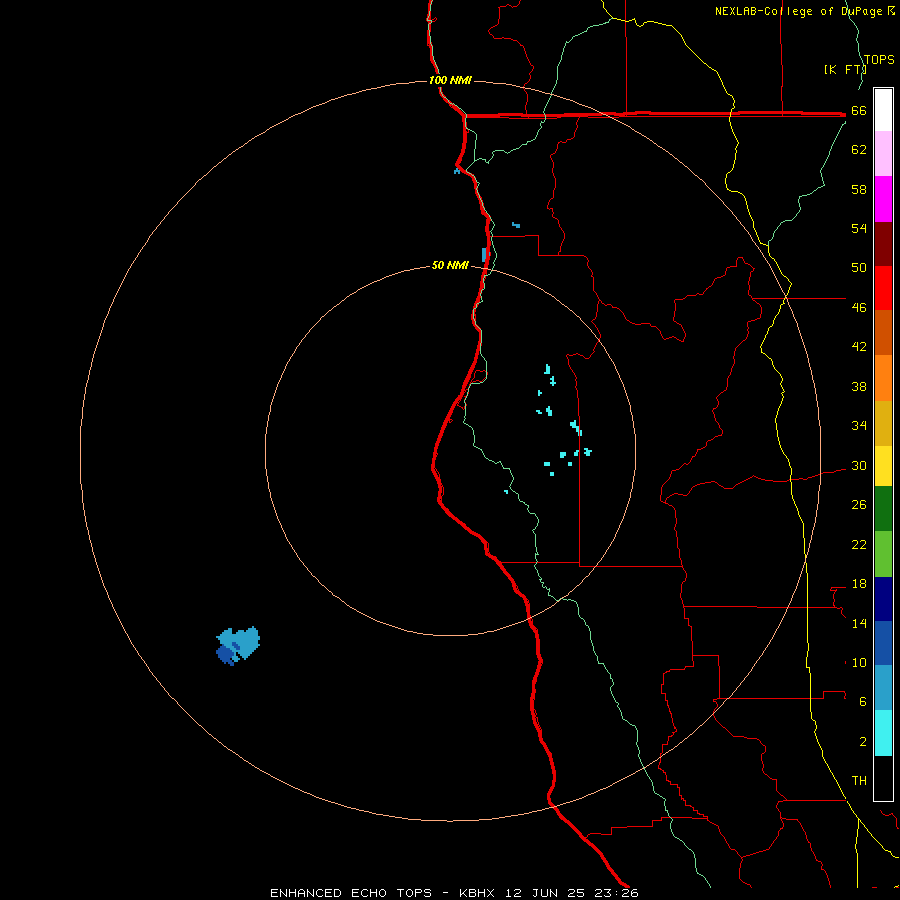The height and width of the screenshot is (900, 900).
Task: Click the 46 legend value
Action: click(x=859, y=308)
